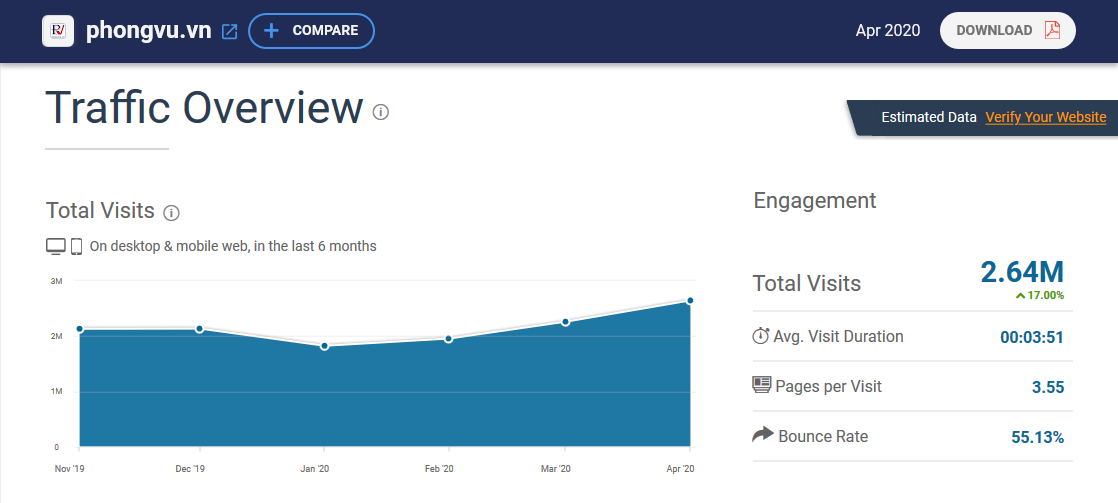
Task: Click the phongvu.vn domain title
Action: pyautogui.click(x=148, y=31)
